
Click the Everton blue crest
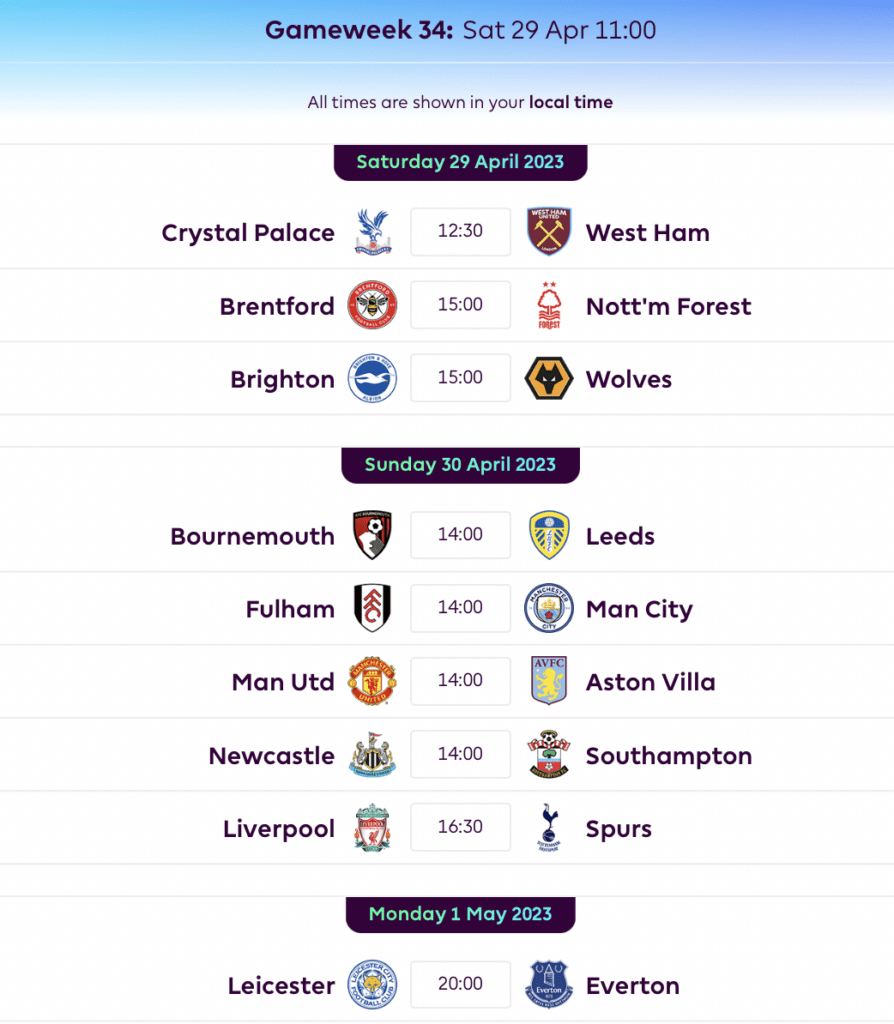pos(549,984)
